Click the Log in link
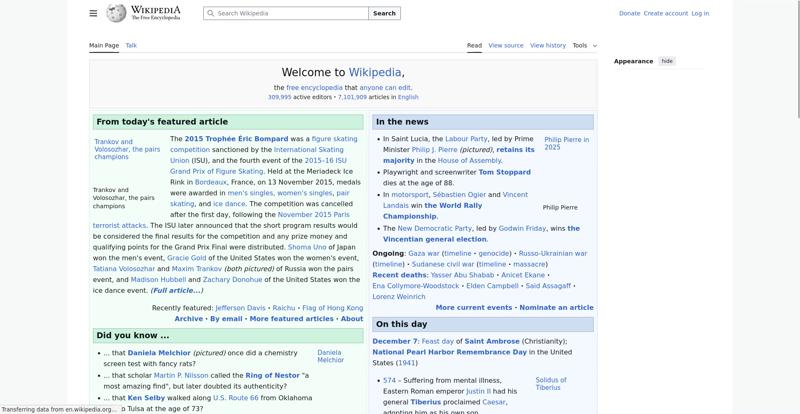800x414 pixels. tap(700, 14)
